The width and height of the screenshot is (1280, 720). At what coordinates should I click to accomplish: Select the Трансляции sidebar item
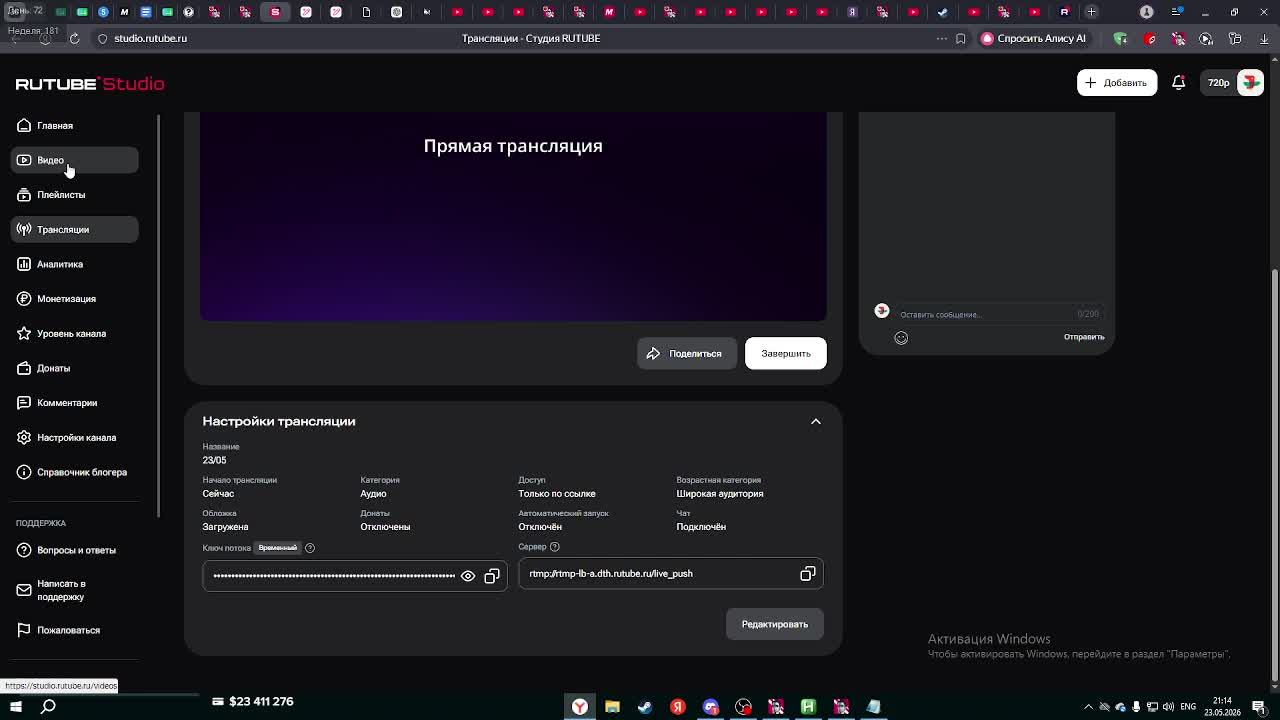[x=75, y=229]
